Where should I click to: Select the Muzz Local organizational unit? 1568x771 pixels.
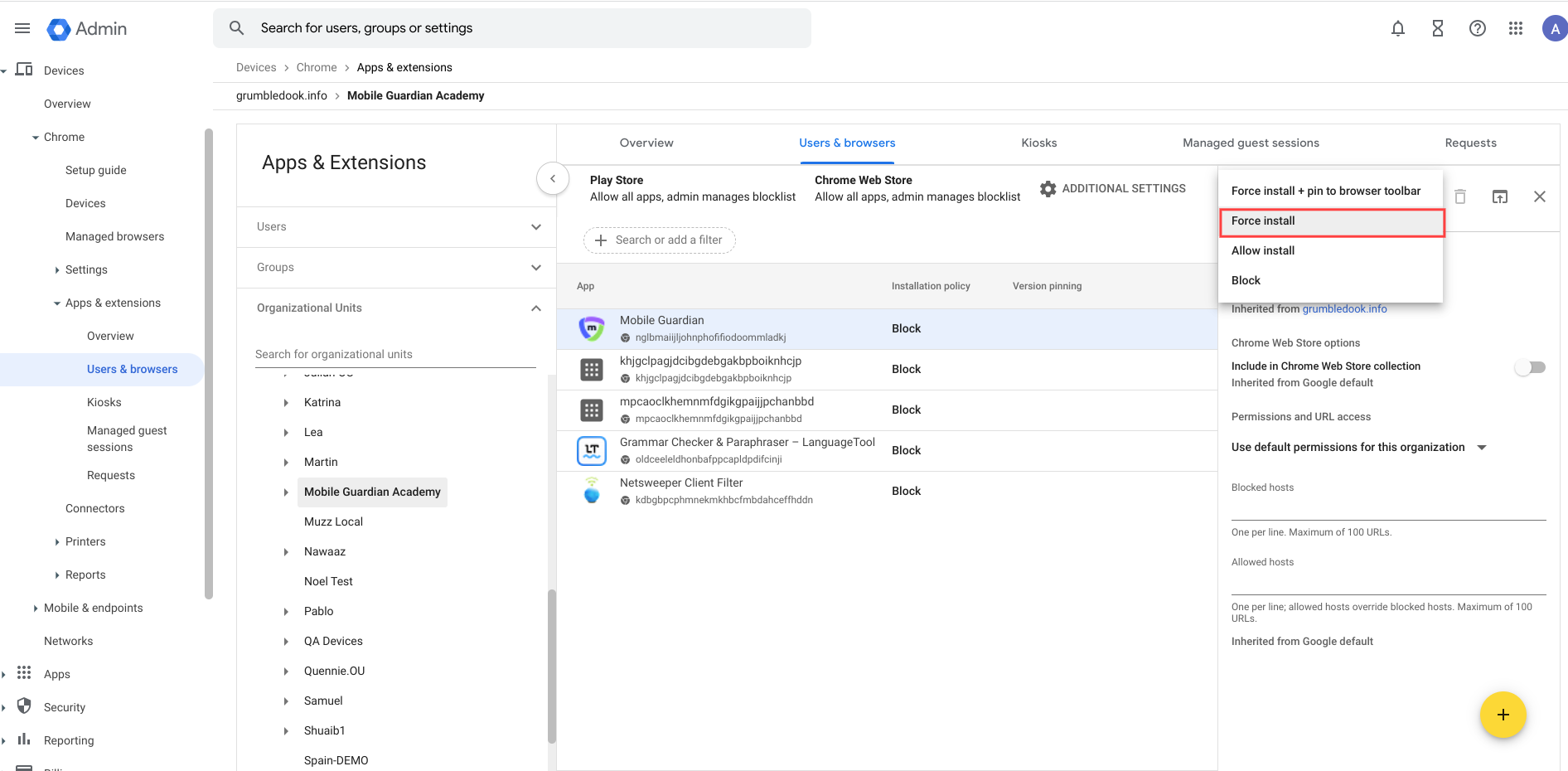333,521
